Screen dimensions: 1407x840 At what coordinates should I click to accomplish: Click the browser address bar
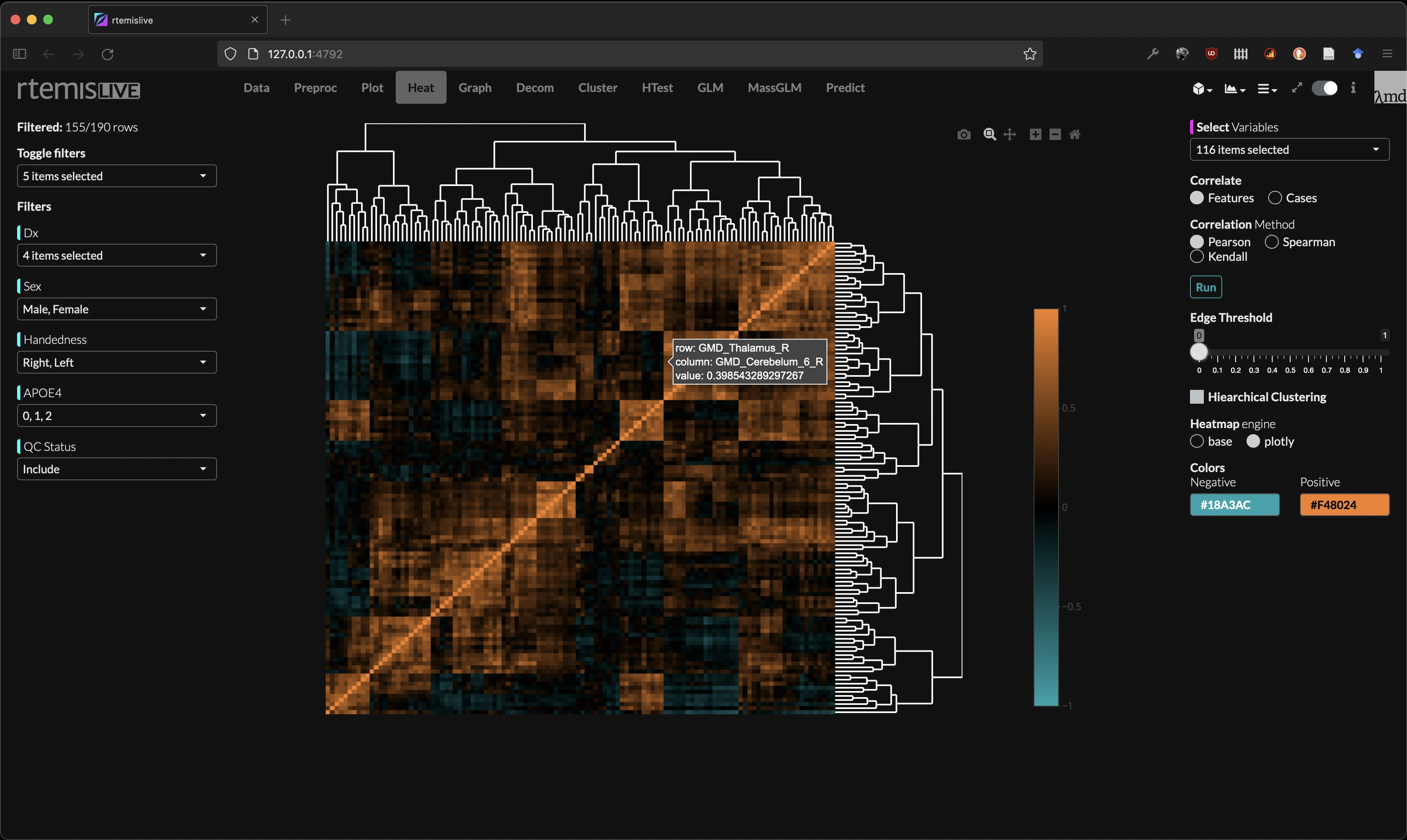(x=630, y=54)
